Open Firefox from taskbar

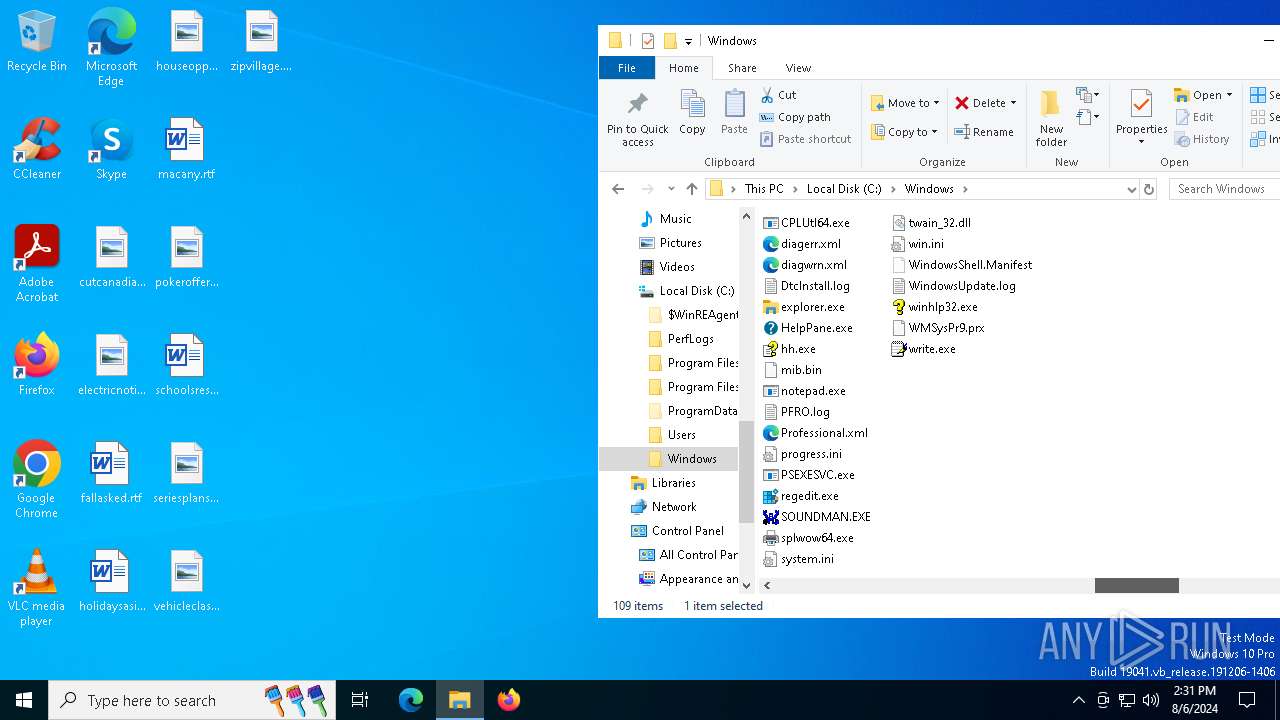coord(509,700)
